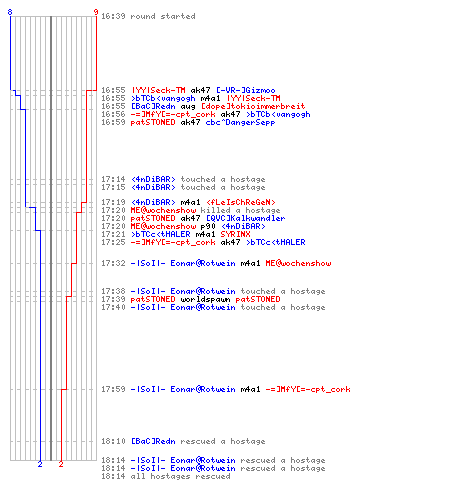Screen dimensions: 450x500
Task: Click 17:32 Eonar@Rotwein kill entry name
Action: point(183,263)
